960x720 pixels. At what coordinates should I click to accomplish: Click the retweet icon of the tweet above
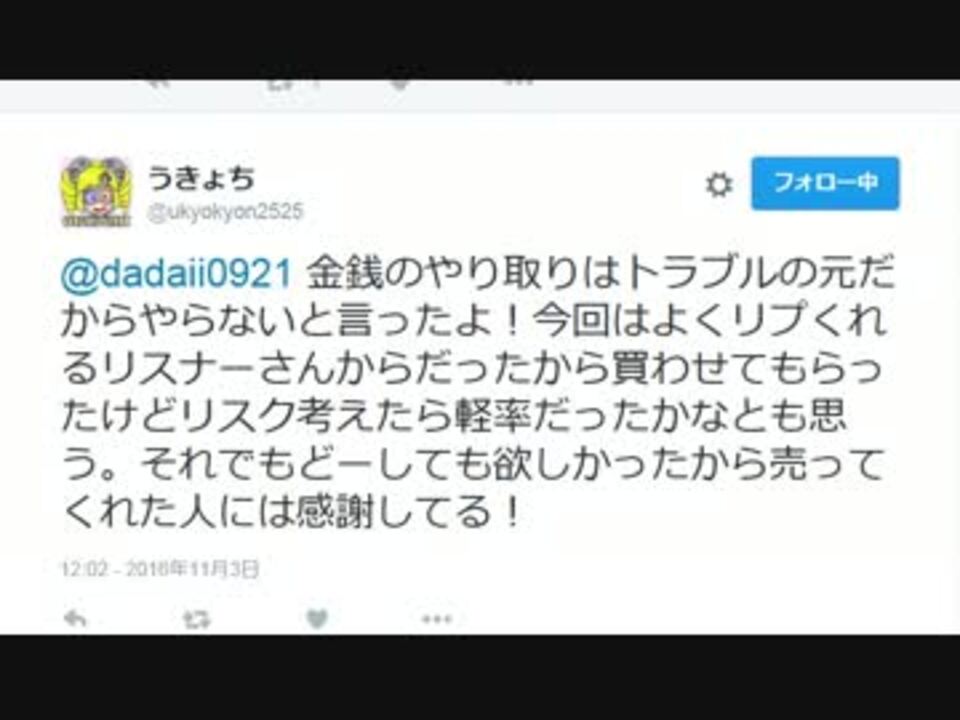287,83
